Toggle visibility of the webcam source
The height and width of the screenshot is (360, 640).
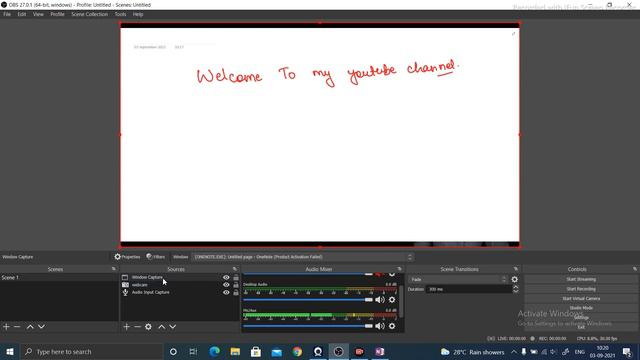click(226, 285)
